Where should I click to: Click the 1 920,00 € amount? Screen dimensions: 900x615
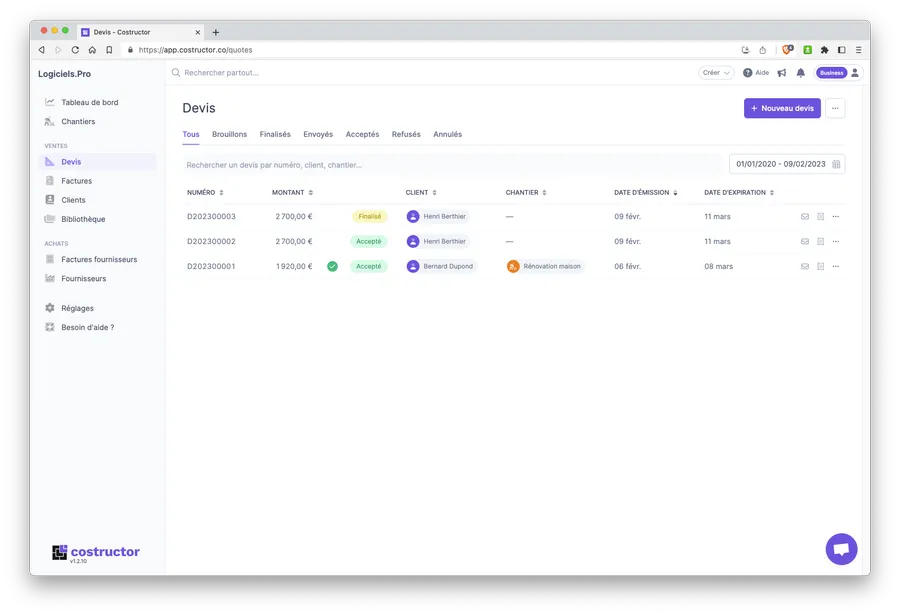pyautogui.click(x=294, y=266)
